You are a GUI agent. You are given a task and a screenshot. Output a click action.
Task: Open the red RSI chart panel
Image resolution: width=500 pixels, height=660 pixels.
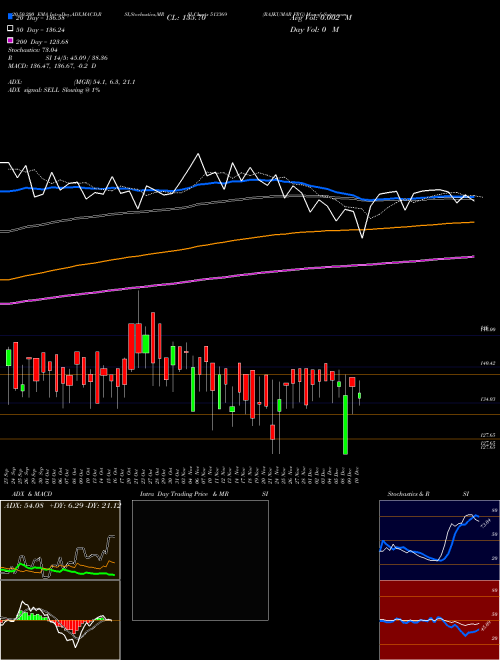click(439, 620)
